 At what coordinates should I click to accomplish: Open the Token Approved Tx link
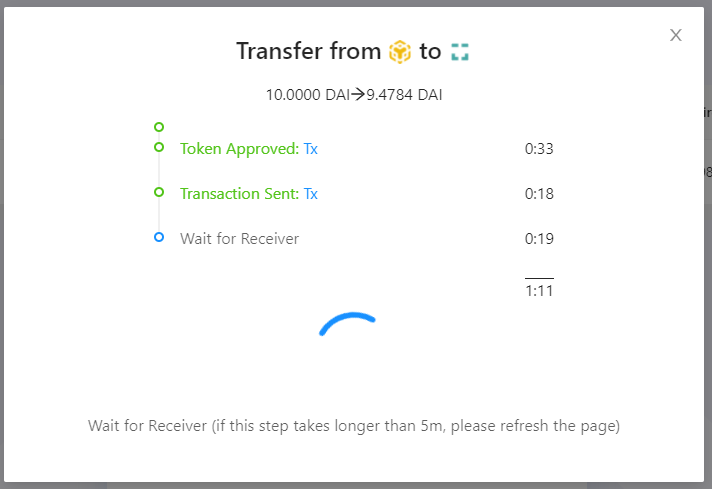[311, 148]
